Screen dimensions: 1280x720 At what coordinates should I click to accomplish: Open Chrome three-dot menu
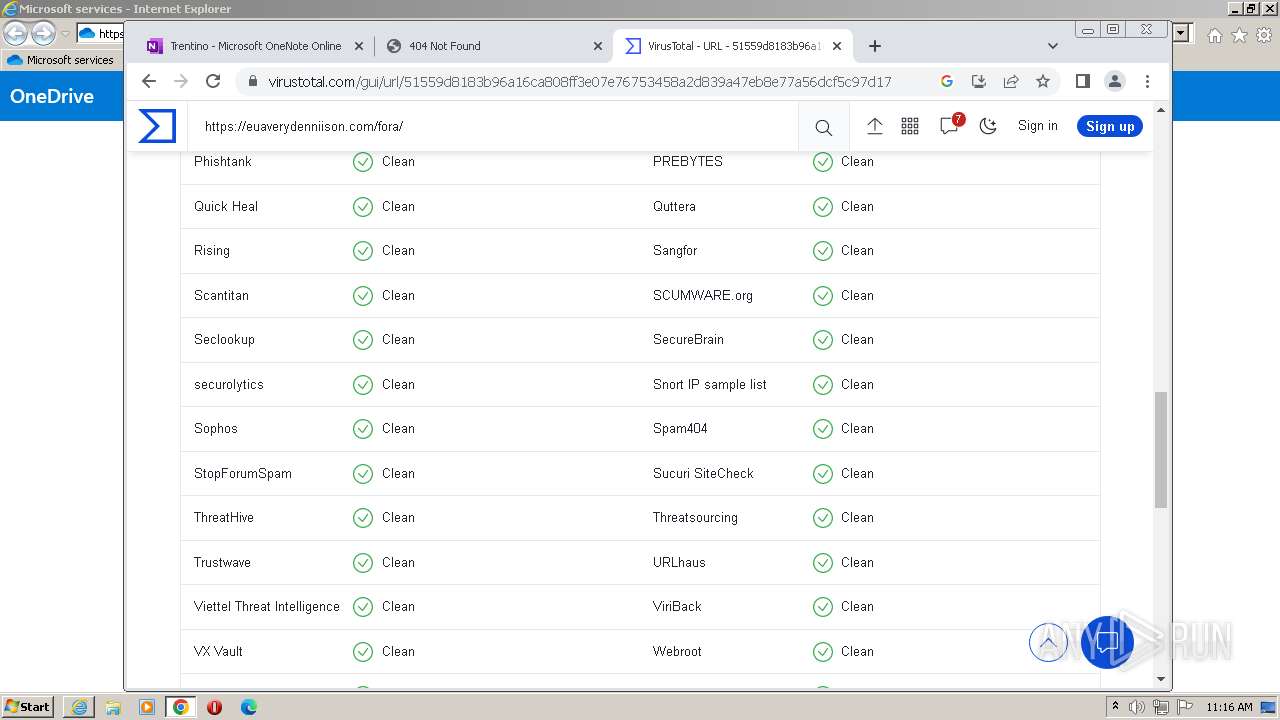click(x=1147, y=82)
